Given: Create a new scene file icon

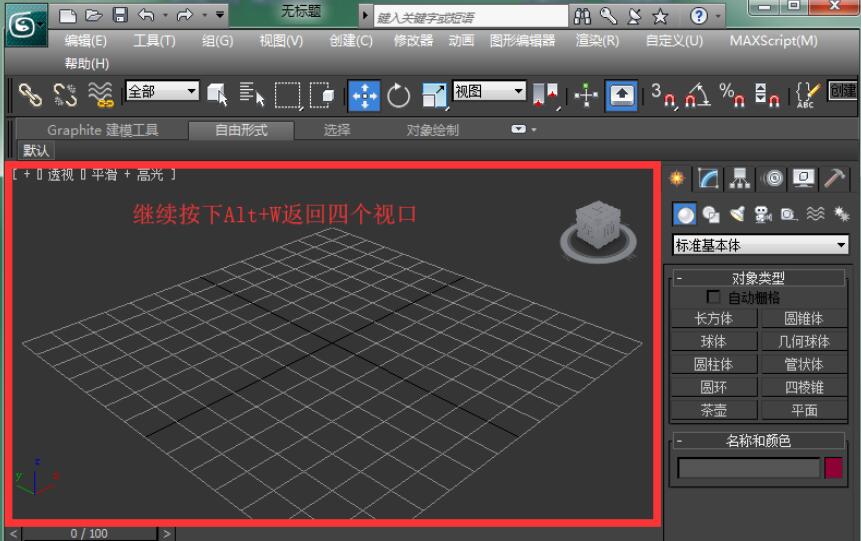Looking at the screenshot, I should point(68,15).
